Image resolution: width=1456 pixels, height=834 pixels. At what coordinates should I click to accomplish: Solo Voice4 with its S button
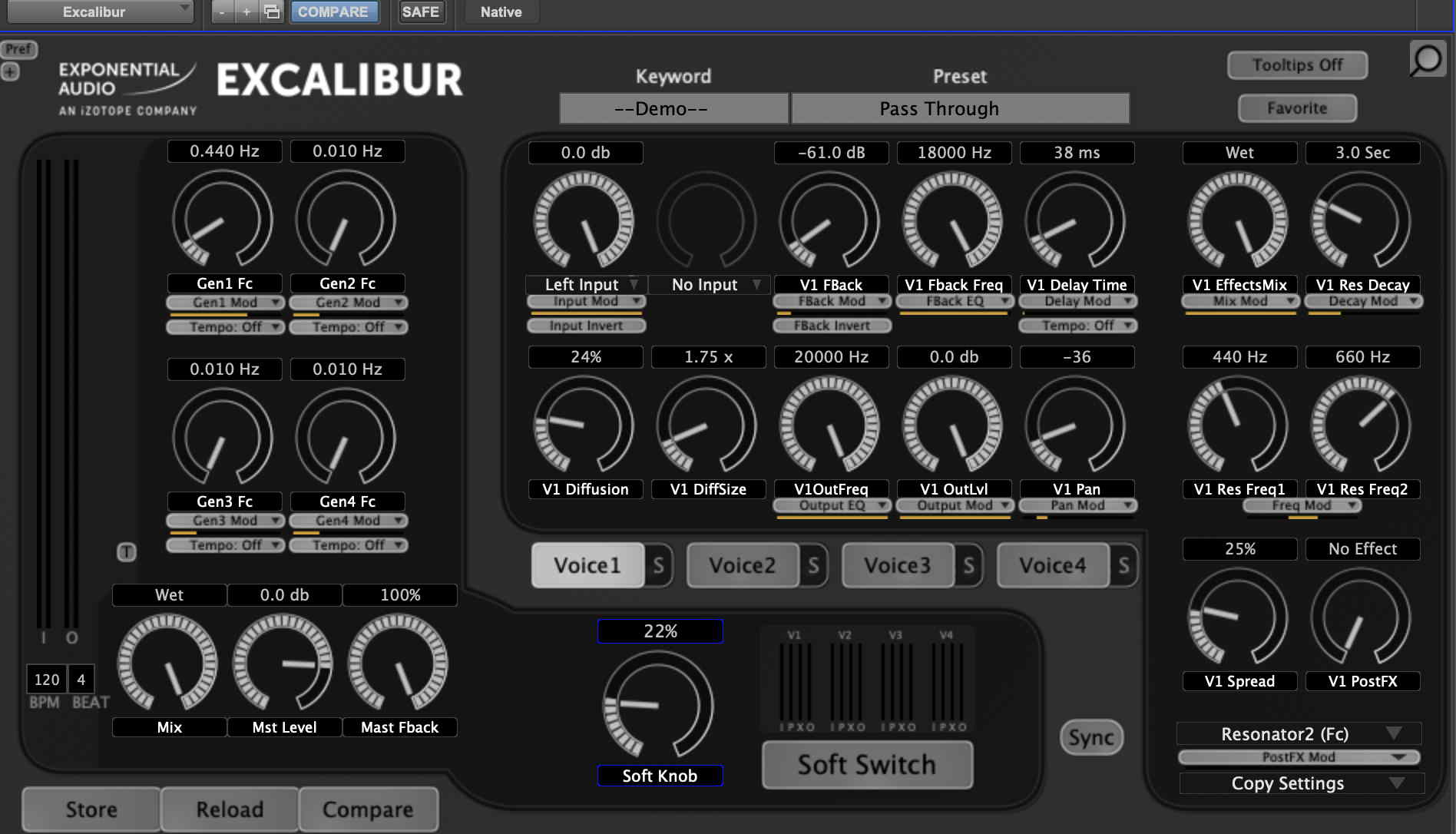[x=1124, y=566]
